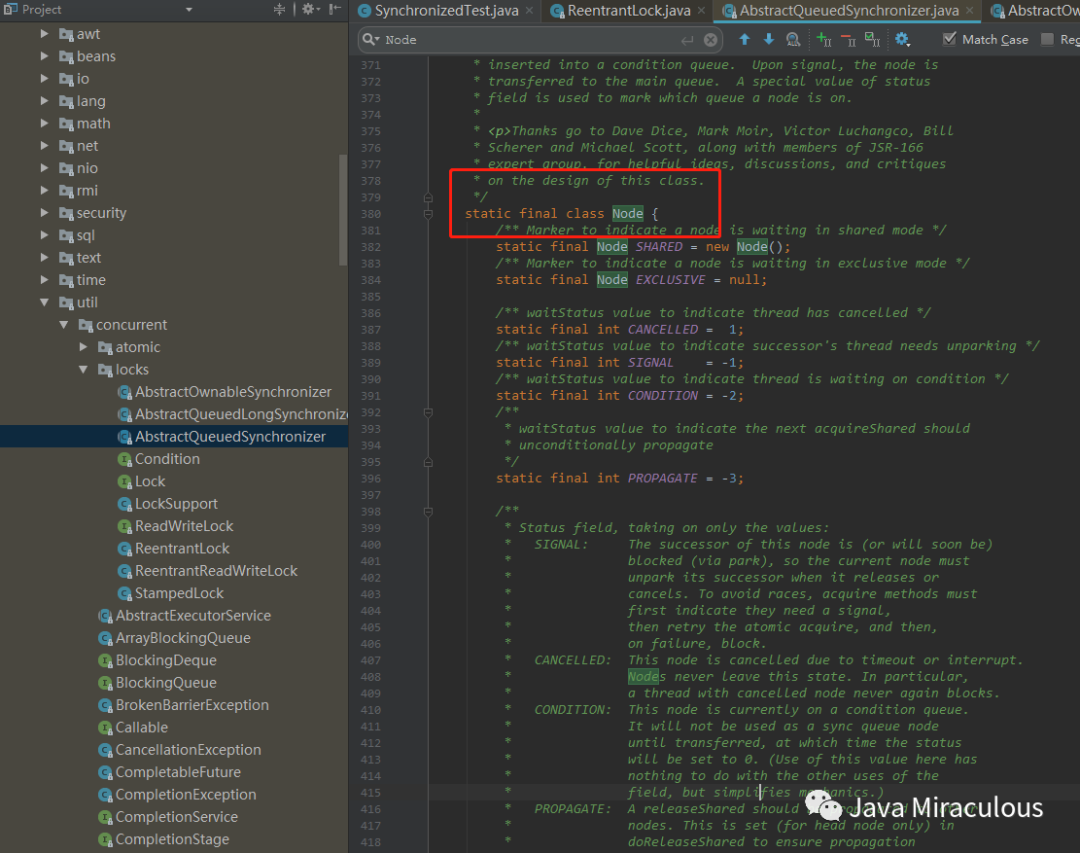Open ReentrantReadWriteLock class

click(216, 571)
